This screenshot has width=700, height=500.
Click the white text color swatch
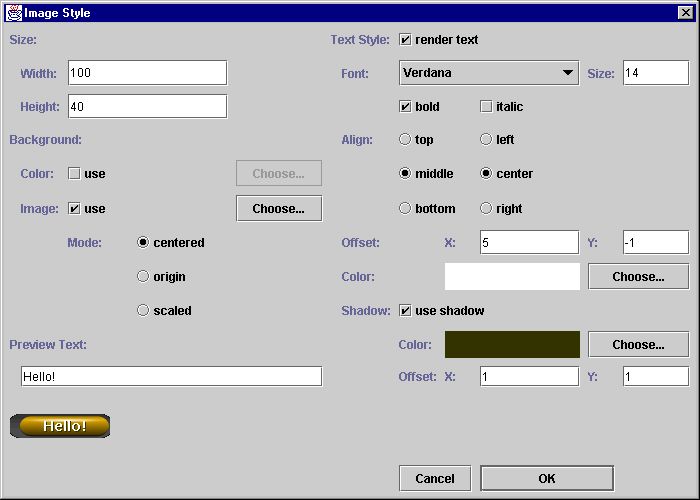(512, 276)
